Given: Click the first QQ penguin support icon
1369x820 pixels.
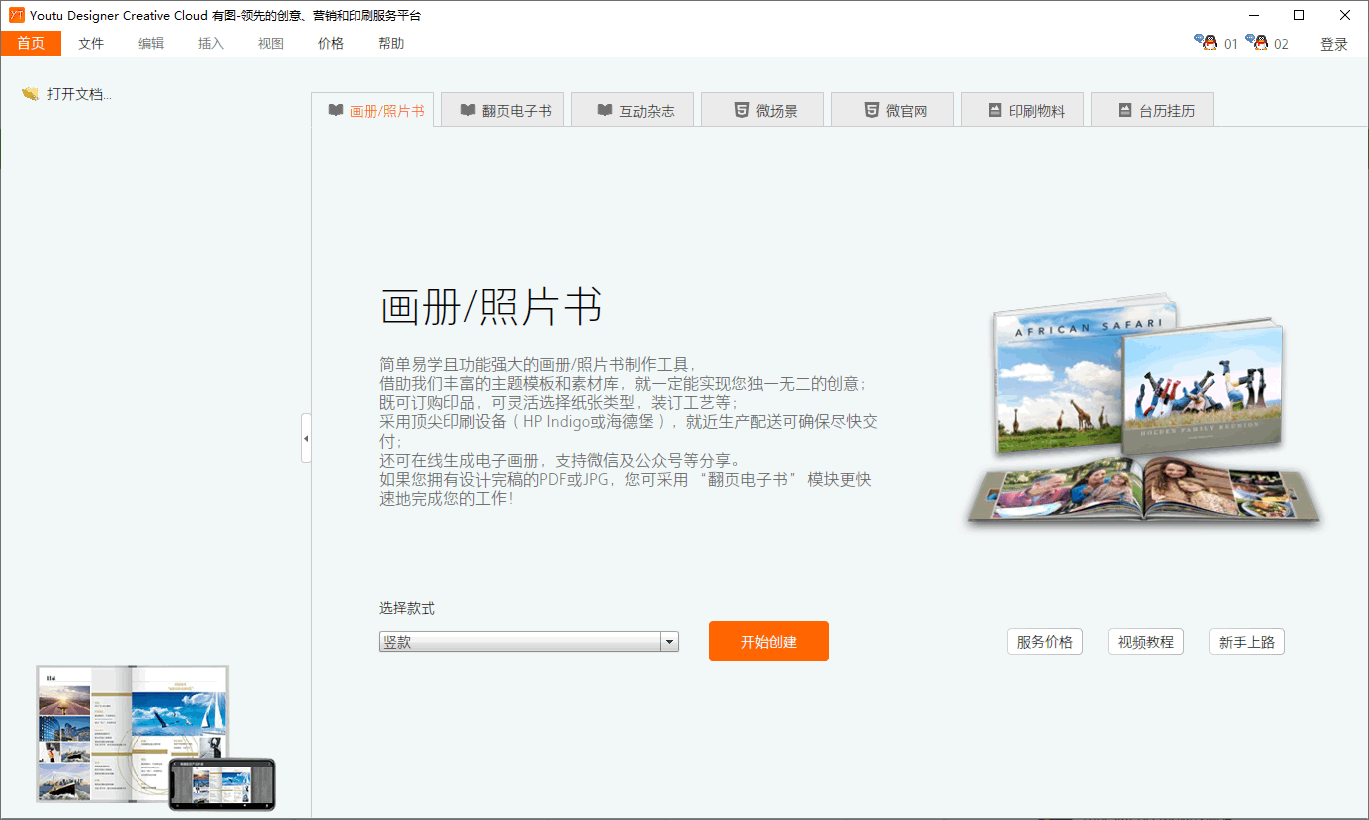Looking at the screenshot, I should (1206, 42).
